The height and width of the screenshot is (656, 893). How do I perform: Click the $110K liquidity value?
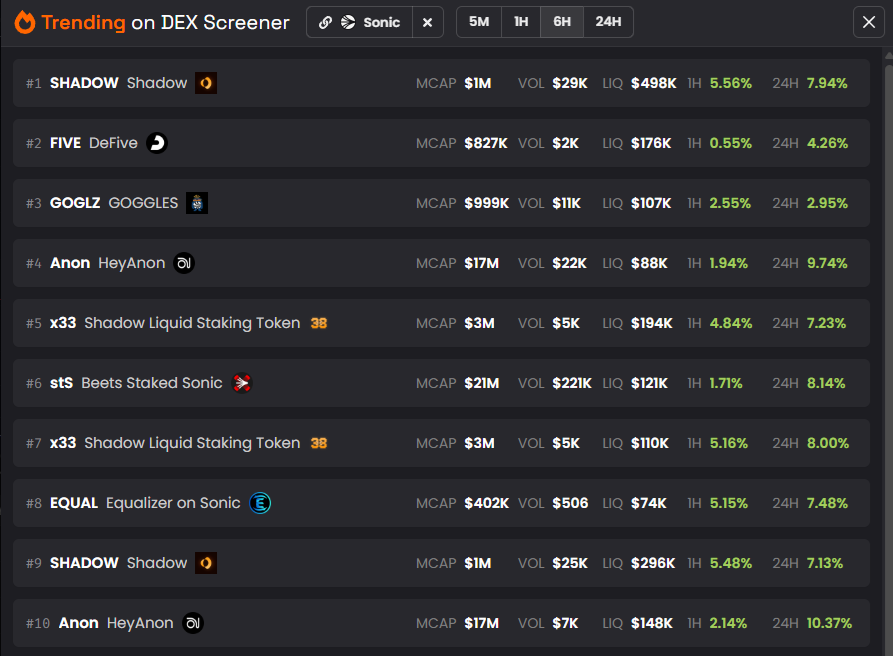coord(649,443)
